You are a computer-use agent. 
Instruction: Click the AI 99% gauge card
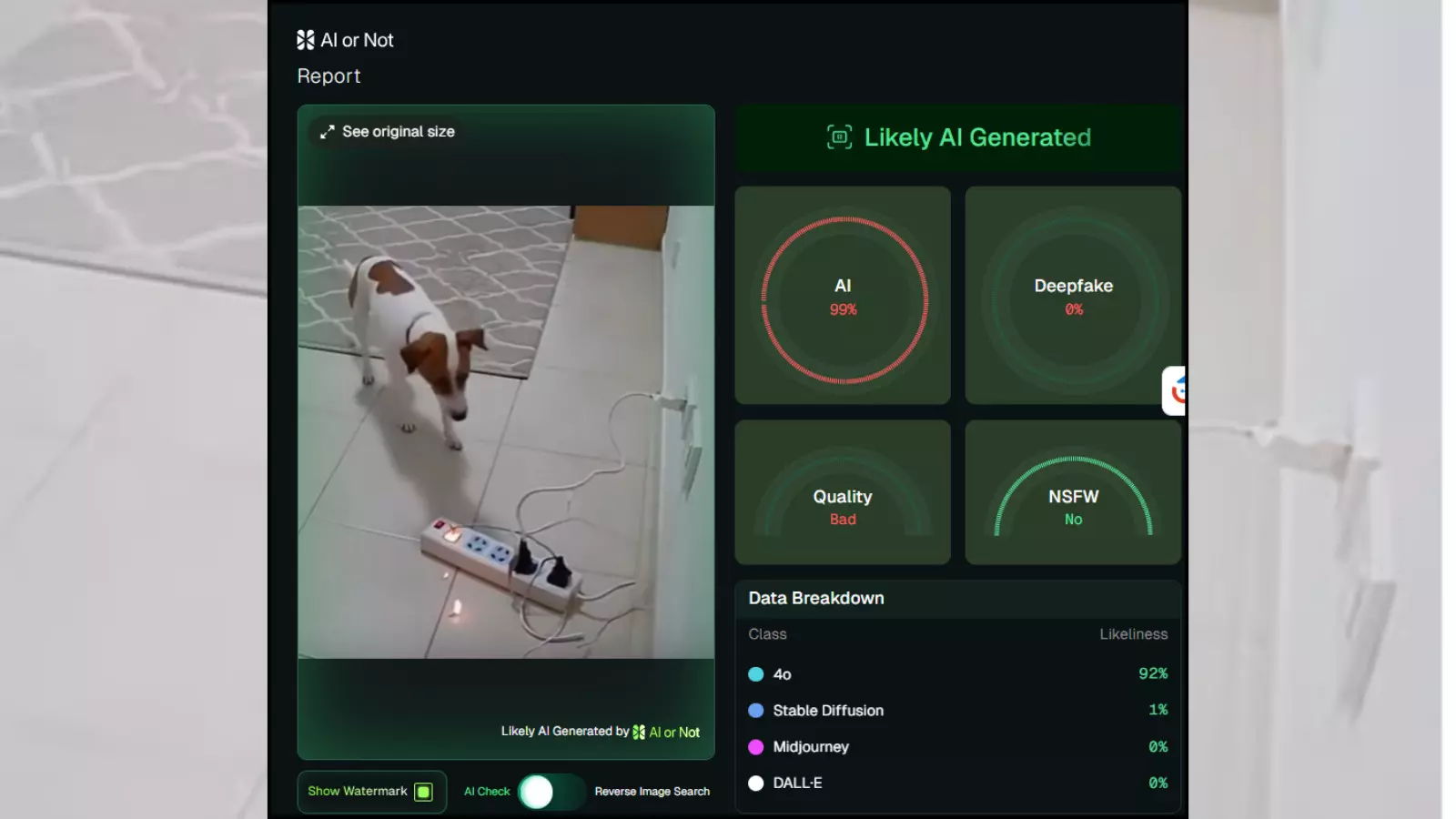843,296
